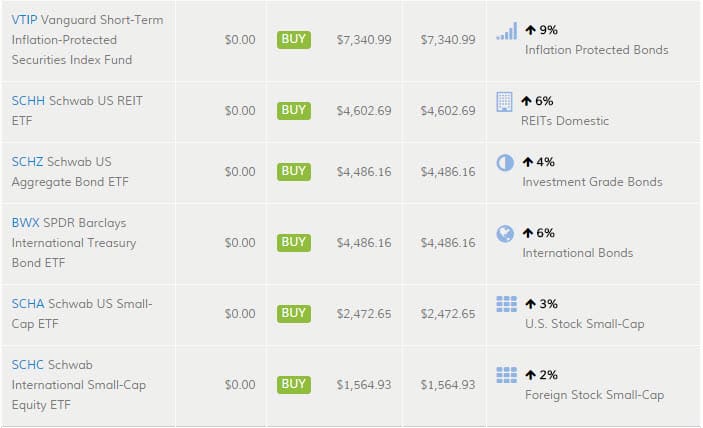
Task: Click the Foreign Stock Small-Cap grid icon
Action: point(507,375)
